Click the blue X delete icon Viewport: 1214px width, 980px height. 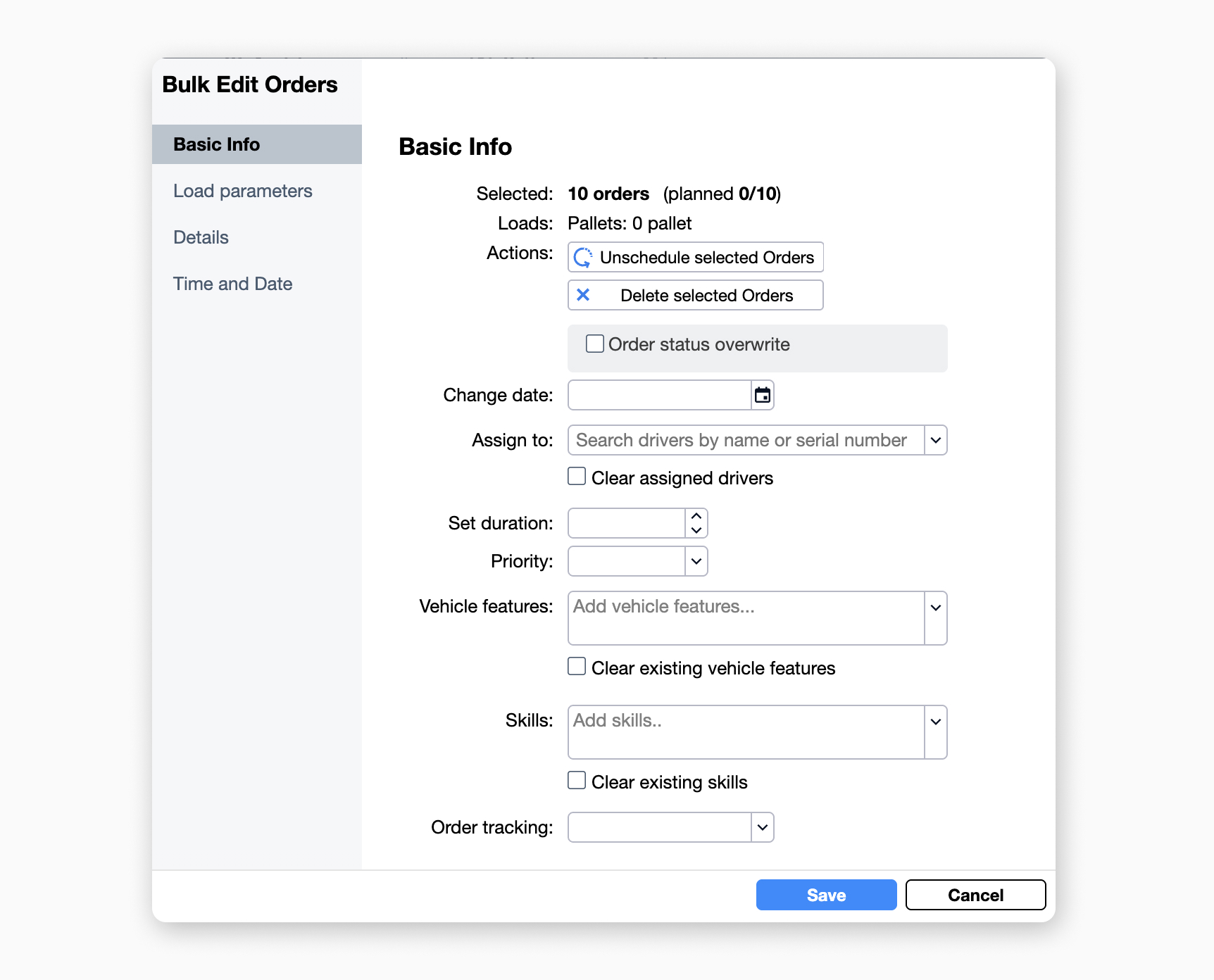point(583,295)
